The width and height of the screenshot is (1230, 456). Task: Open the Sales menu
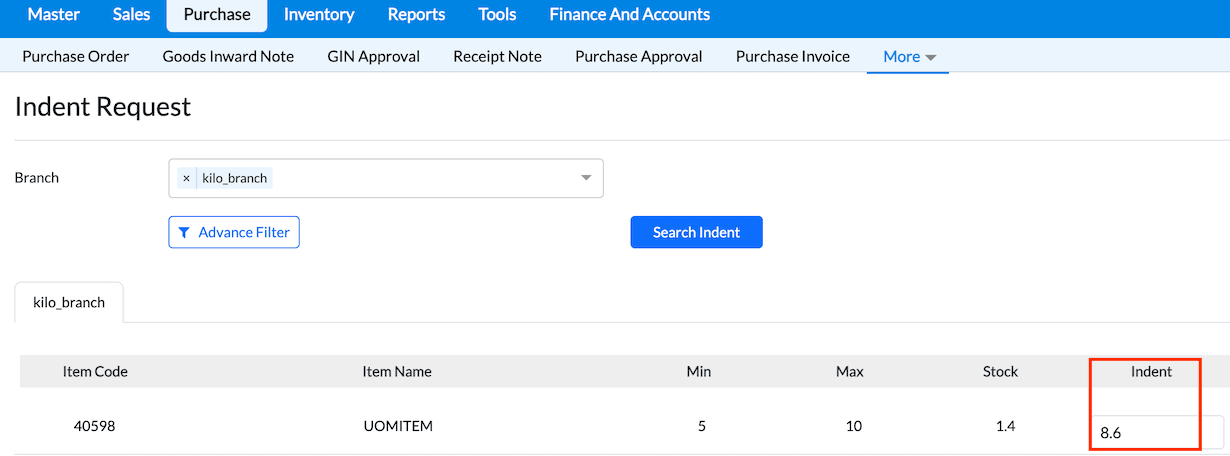pyautogui.click(x=131, y=14)
